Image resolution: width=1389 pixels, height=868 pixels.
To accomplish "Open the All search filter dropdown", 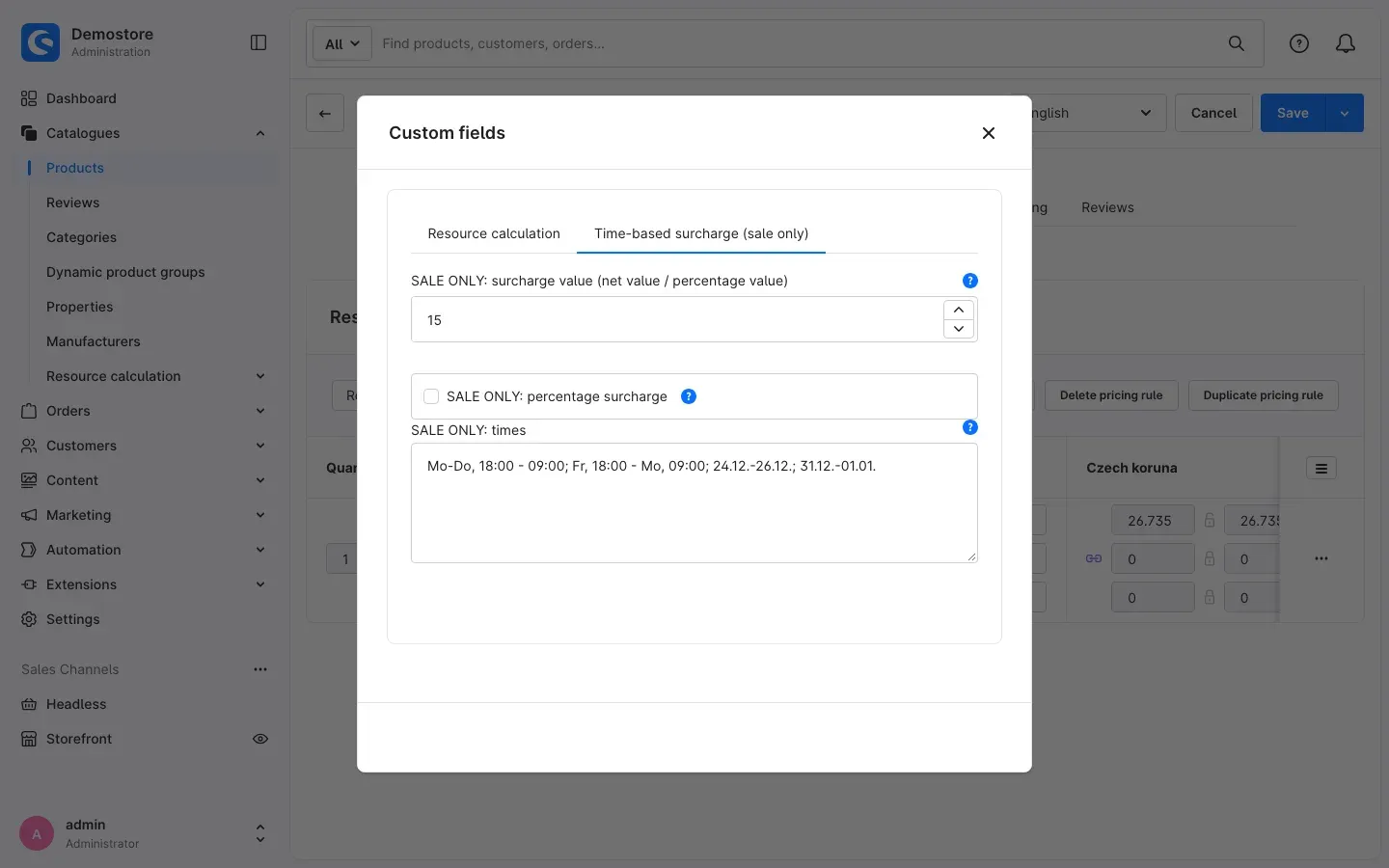I will 342,43.
